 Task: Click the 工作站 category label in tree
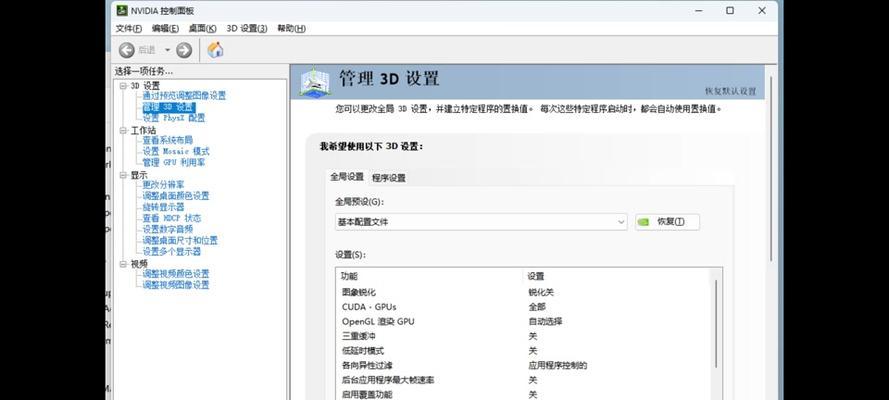pyautogui.click(x=143, y=130)
